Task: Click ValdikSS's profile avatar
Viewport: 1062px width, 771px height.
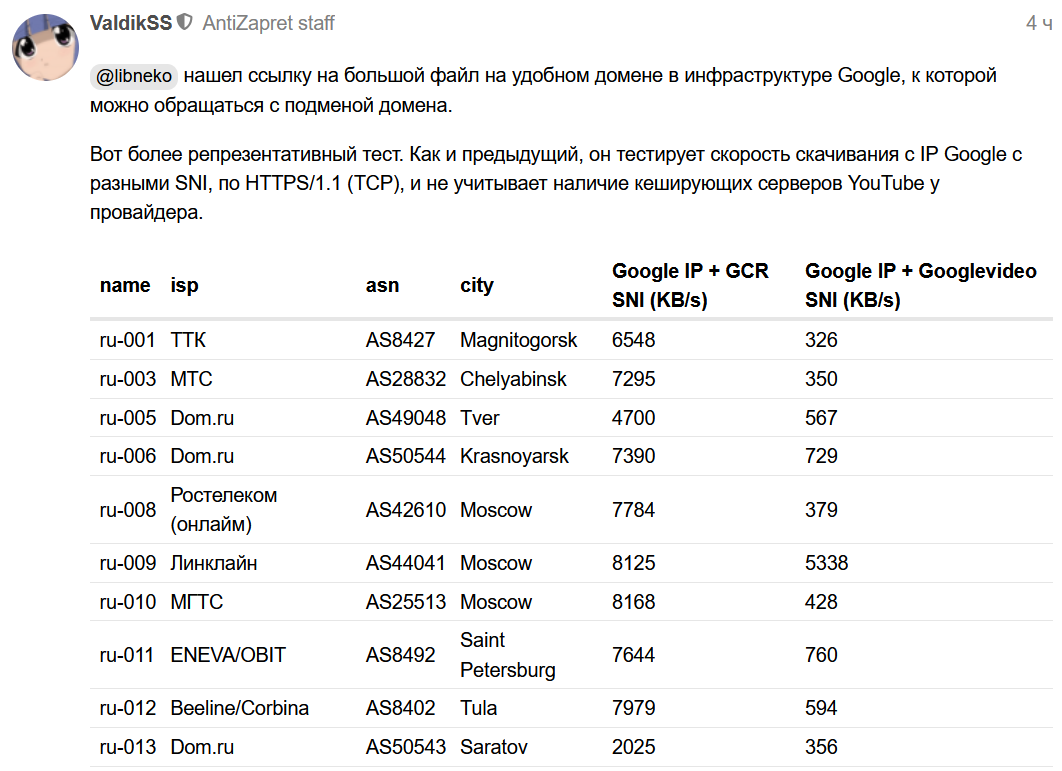Action: click(x=45, y=47)
